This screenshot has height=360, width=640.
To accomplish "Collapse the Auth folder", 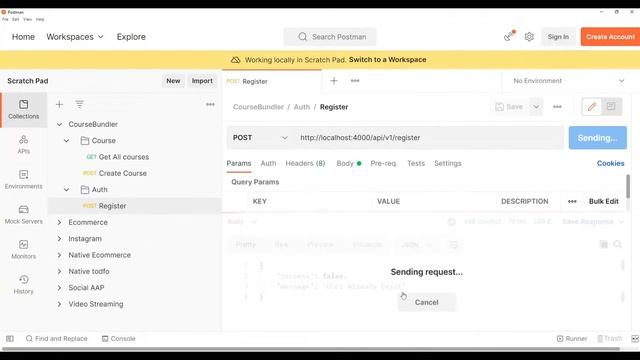I will (x=67, y=189).
